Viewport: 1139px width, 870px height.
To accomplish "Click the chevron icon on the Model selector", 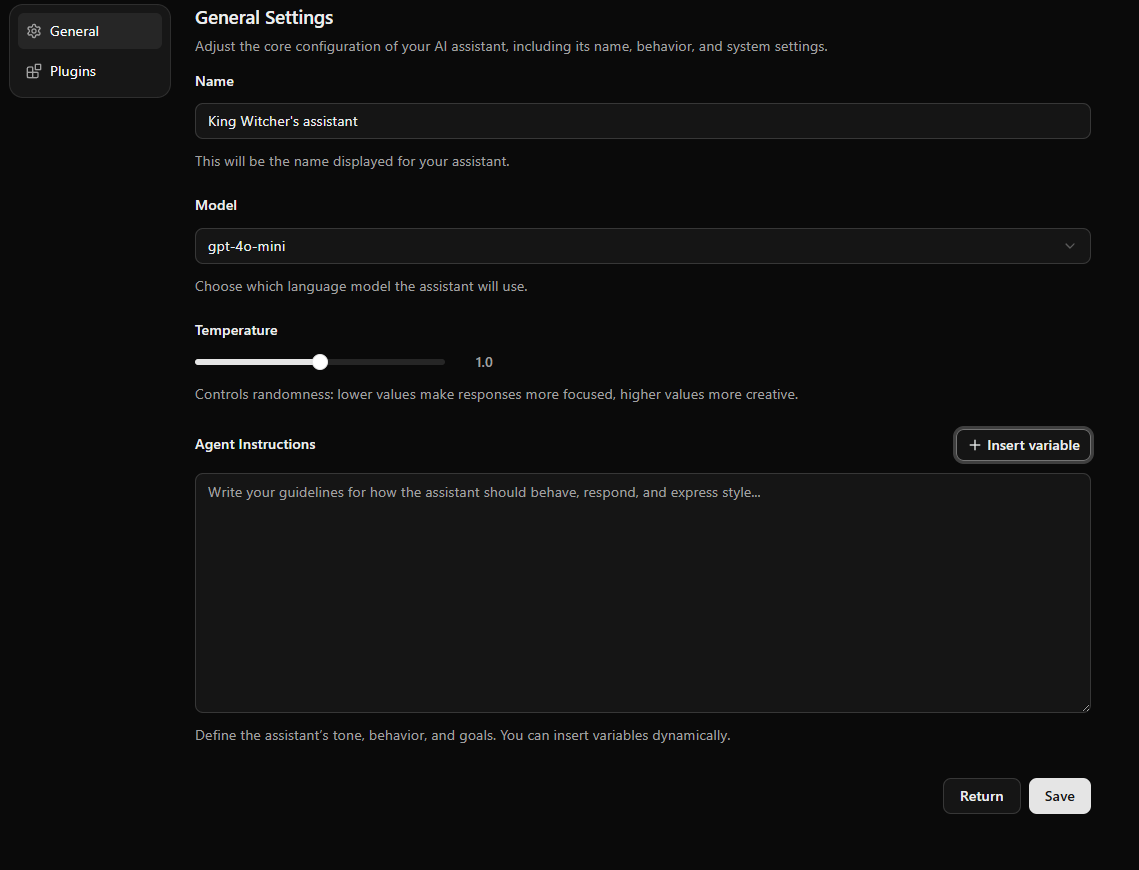I will (1069, 246).
